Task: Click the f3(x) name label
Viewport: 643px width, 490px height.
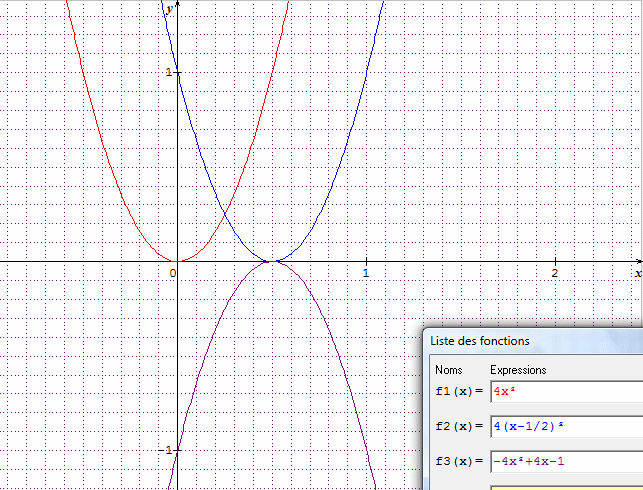Action: click(x=459, y=462)
